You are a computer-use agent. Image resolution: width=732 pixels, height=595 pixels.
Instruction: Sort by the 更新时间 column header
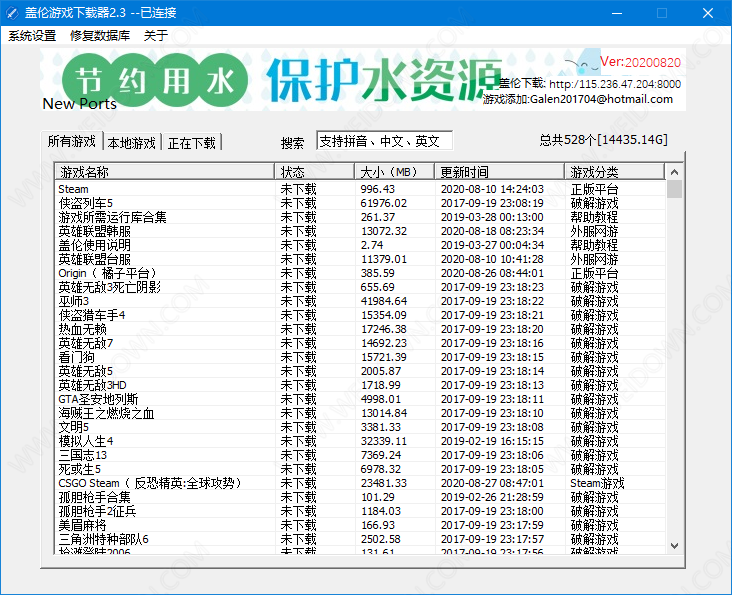click(x=500, y=172)
